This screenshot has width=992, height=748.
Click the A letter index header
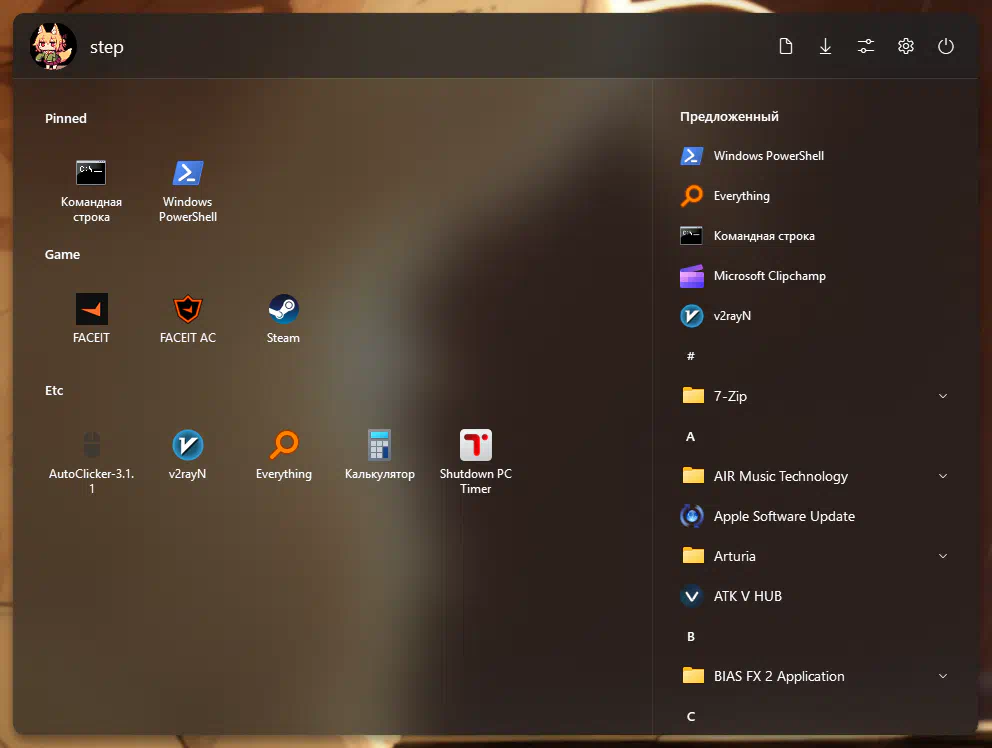691,437
